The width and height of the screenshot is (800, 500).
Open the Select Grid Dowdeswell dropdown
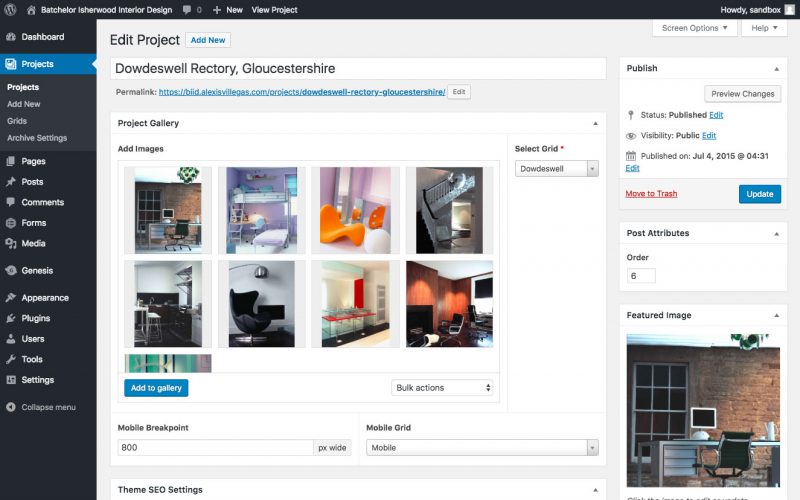557,168
